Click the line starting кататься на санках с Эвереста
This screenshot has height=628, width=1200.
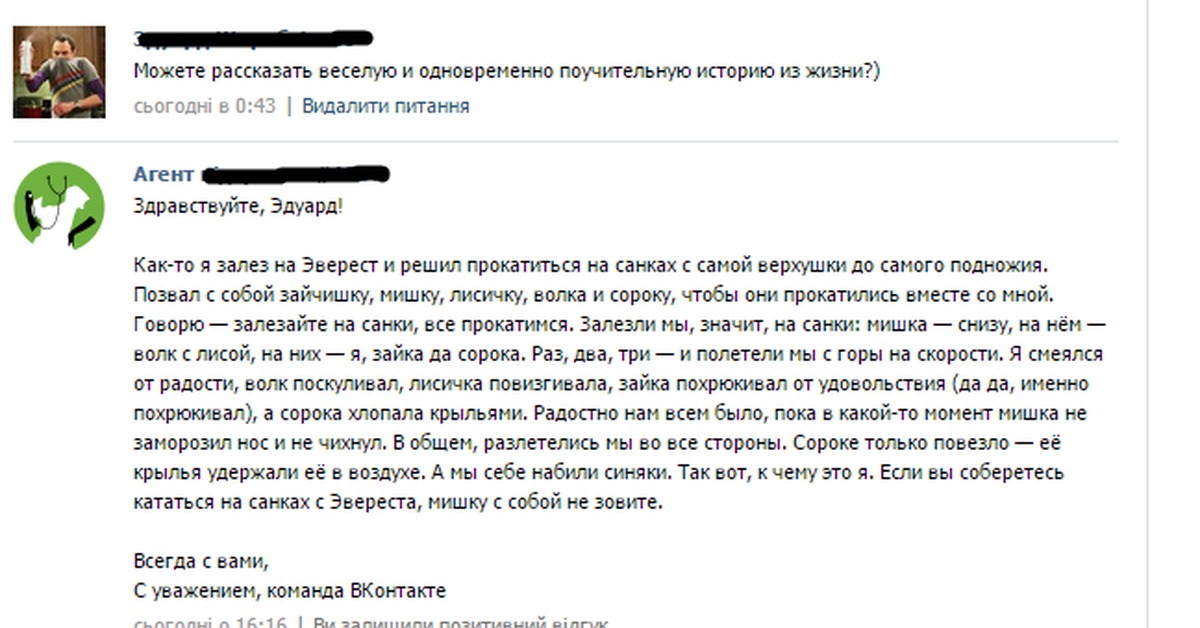point(398,503)
